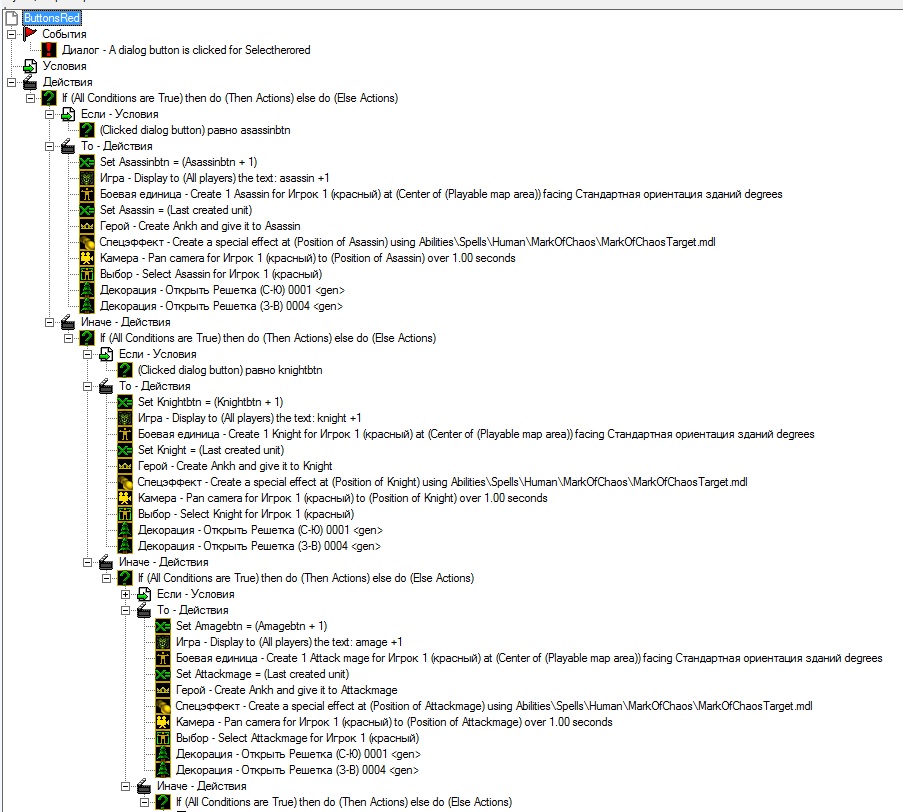Collapse the События node
903x812 pixels.
tap(11, 34)
